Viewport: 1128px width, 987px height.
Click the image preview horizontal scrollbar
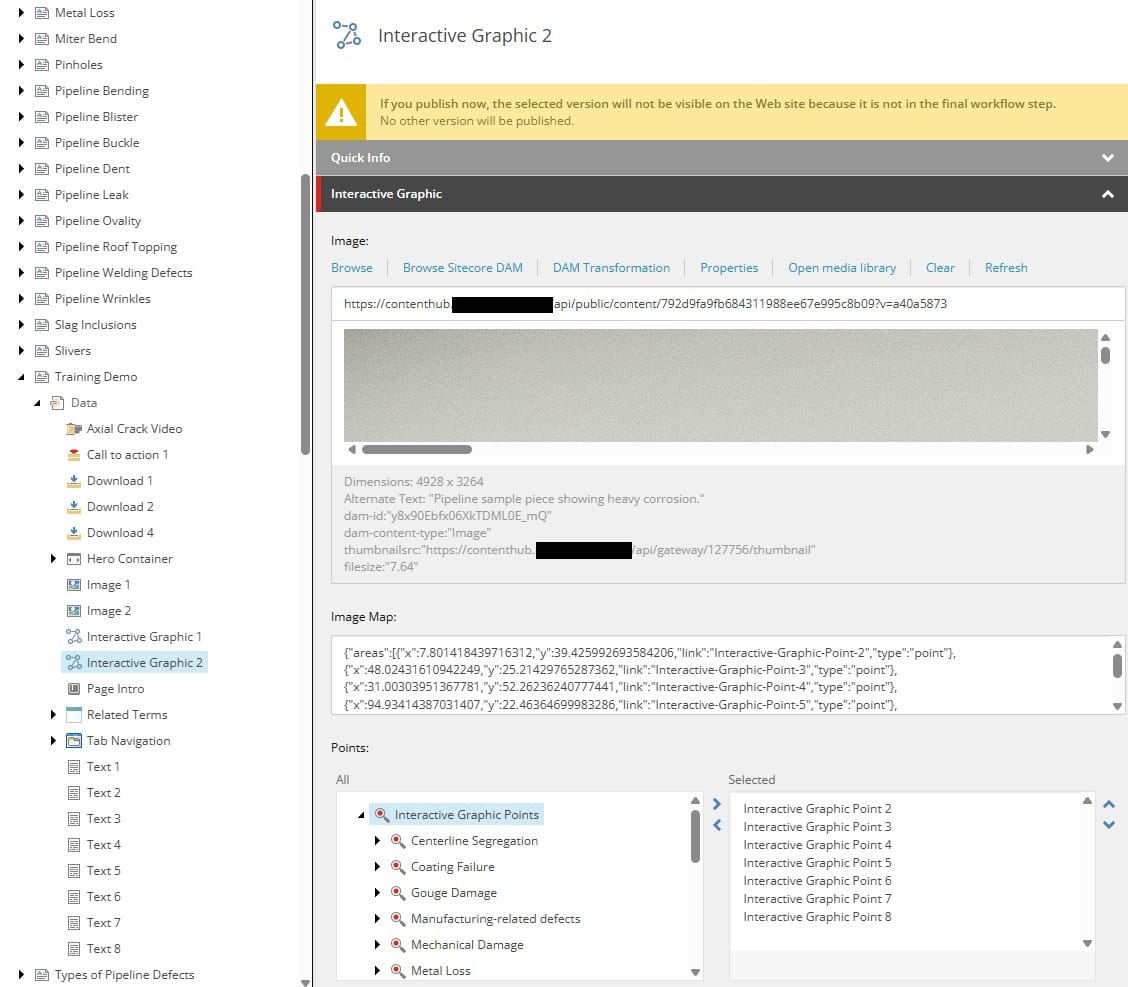[x=417, y=450]
